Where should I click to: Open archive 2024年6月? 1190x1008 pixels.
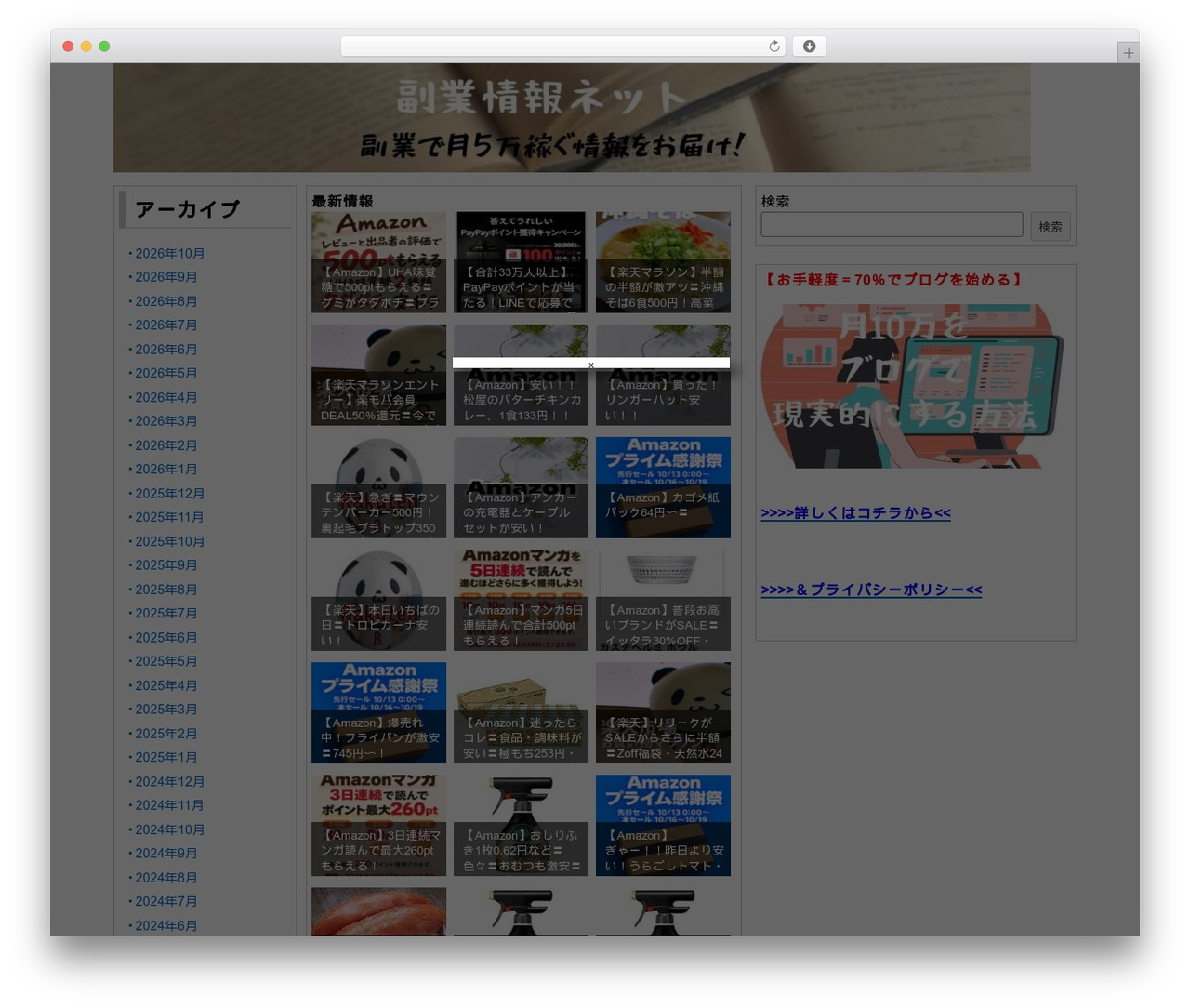tap(166, 925)
